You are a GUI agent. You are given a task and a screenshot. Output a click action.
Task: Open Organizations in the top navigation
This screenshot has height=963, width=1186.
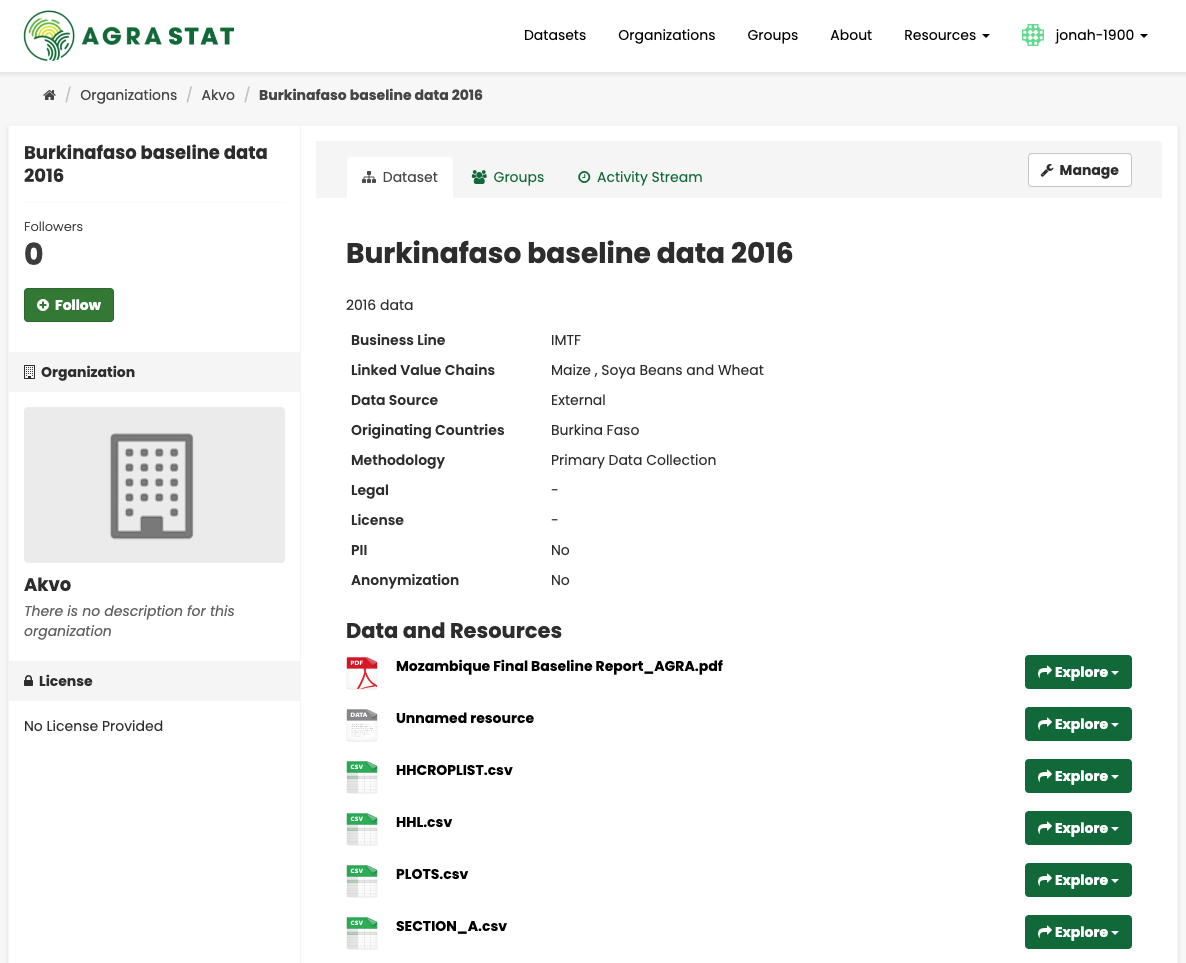point(666,36)
